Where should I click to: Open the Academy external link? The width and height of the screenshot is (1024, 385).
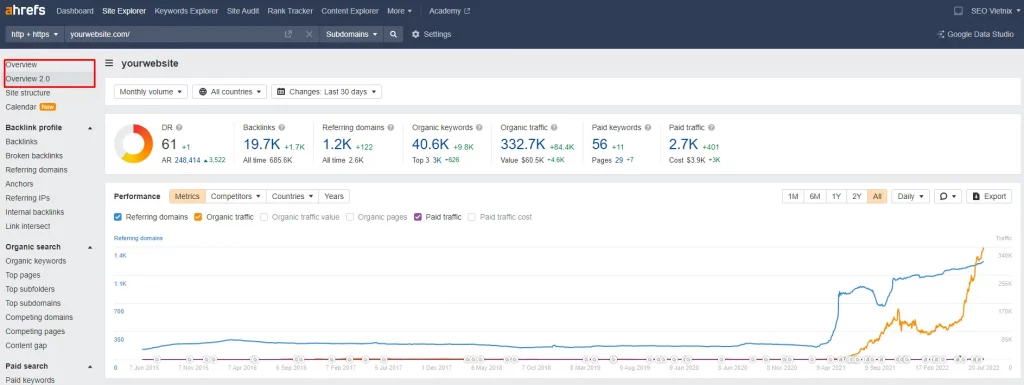coord(449,11)
